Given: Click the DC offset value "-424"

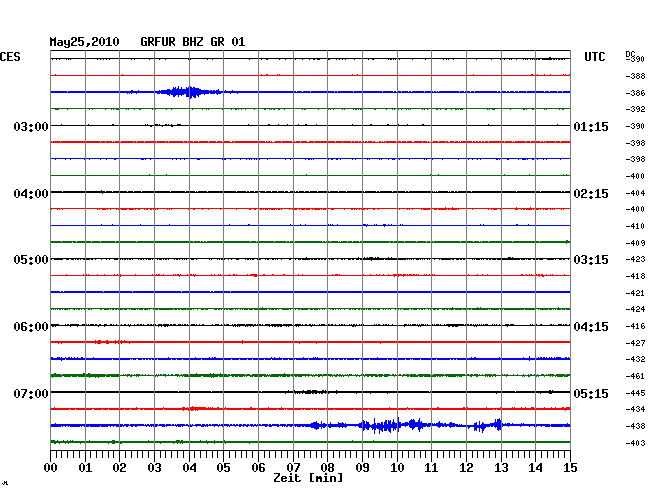Looking at the screenshot, I should [x=635, y=309].
